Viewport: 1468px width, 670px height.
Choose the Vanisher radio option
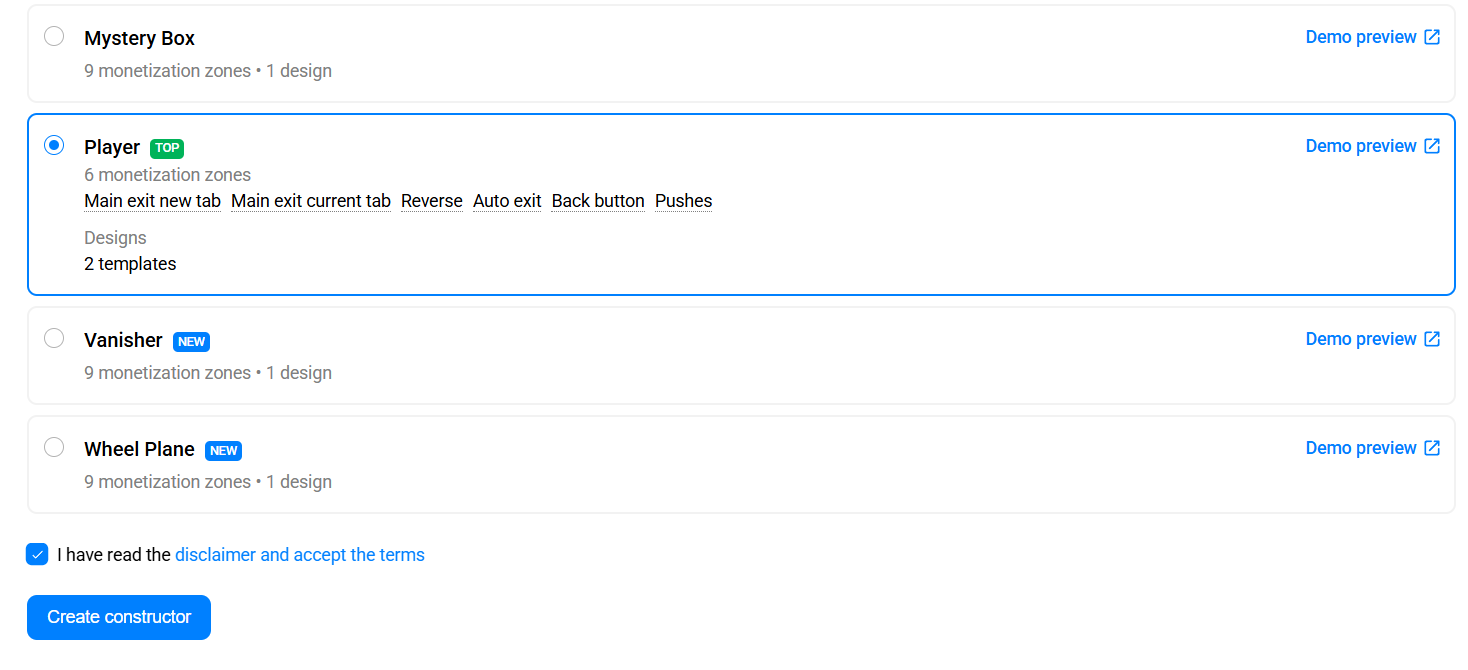(54, 339)
